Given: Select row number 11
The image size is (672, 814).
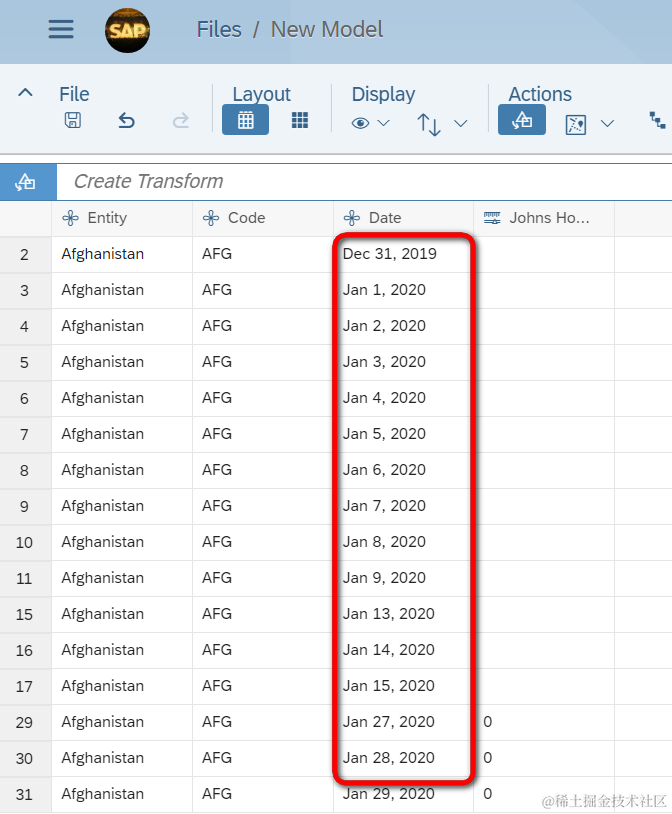Looking at the screenshot, I should [x=25, y=578].
